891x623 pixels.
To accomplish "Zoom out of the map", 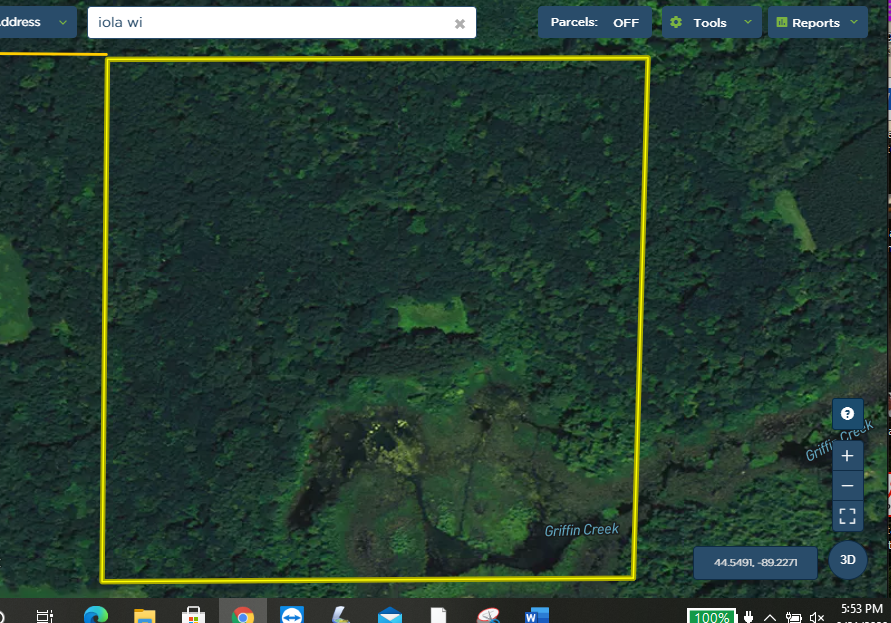I will pyautogui.click(x=847, y=486).
